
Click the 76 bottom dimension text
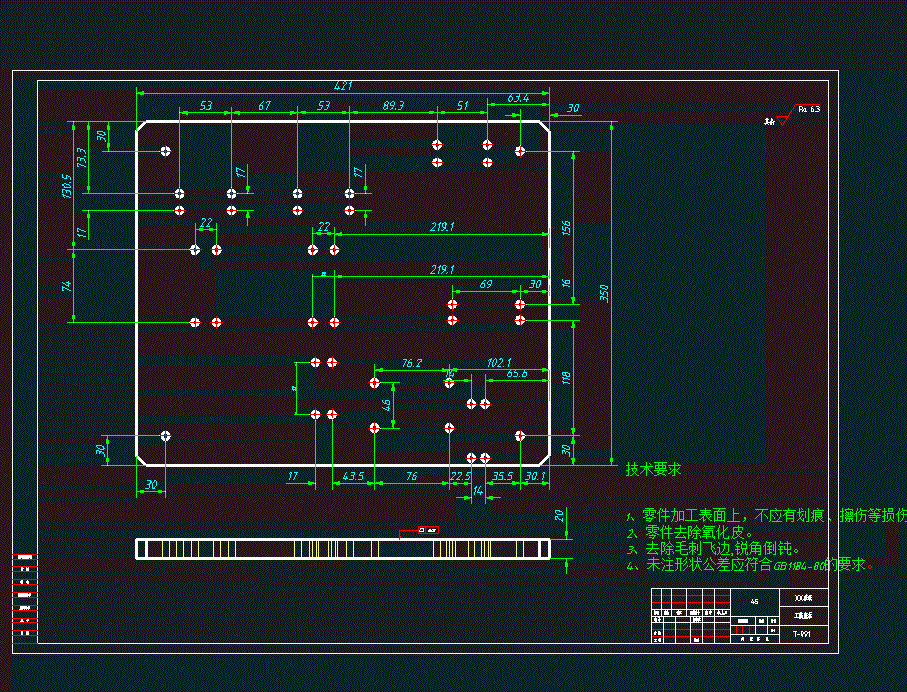point(411,476)
